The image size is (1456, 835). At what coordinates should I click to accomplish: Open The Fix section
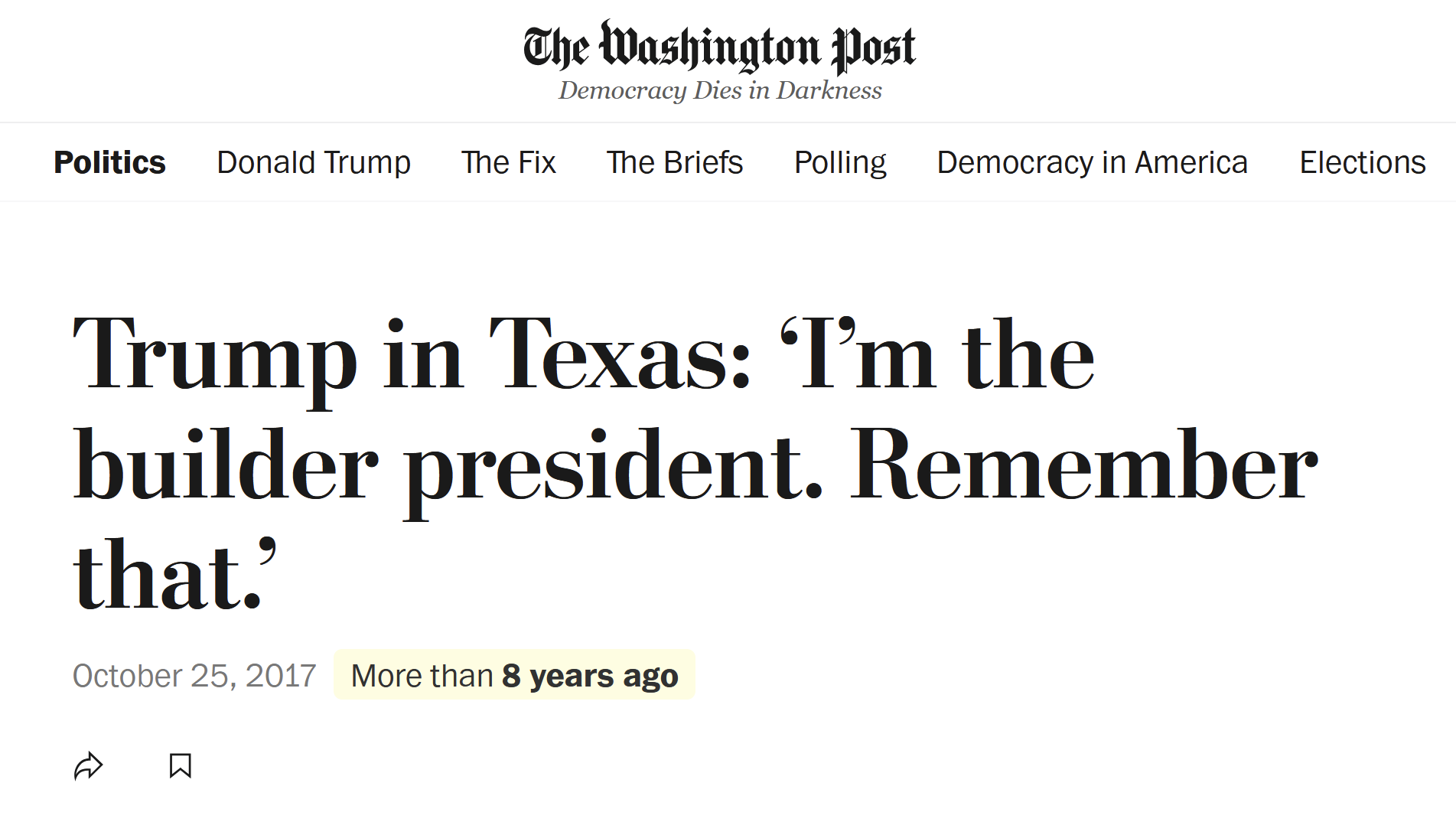click(x=508, y=162)
